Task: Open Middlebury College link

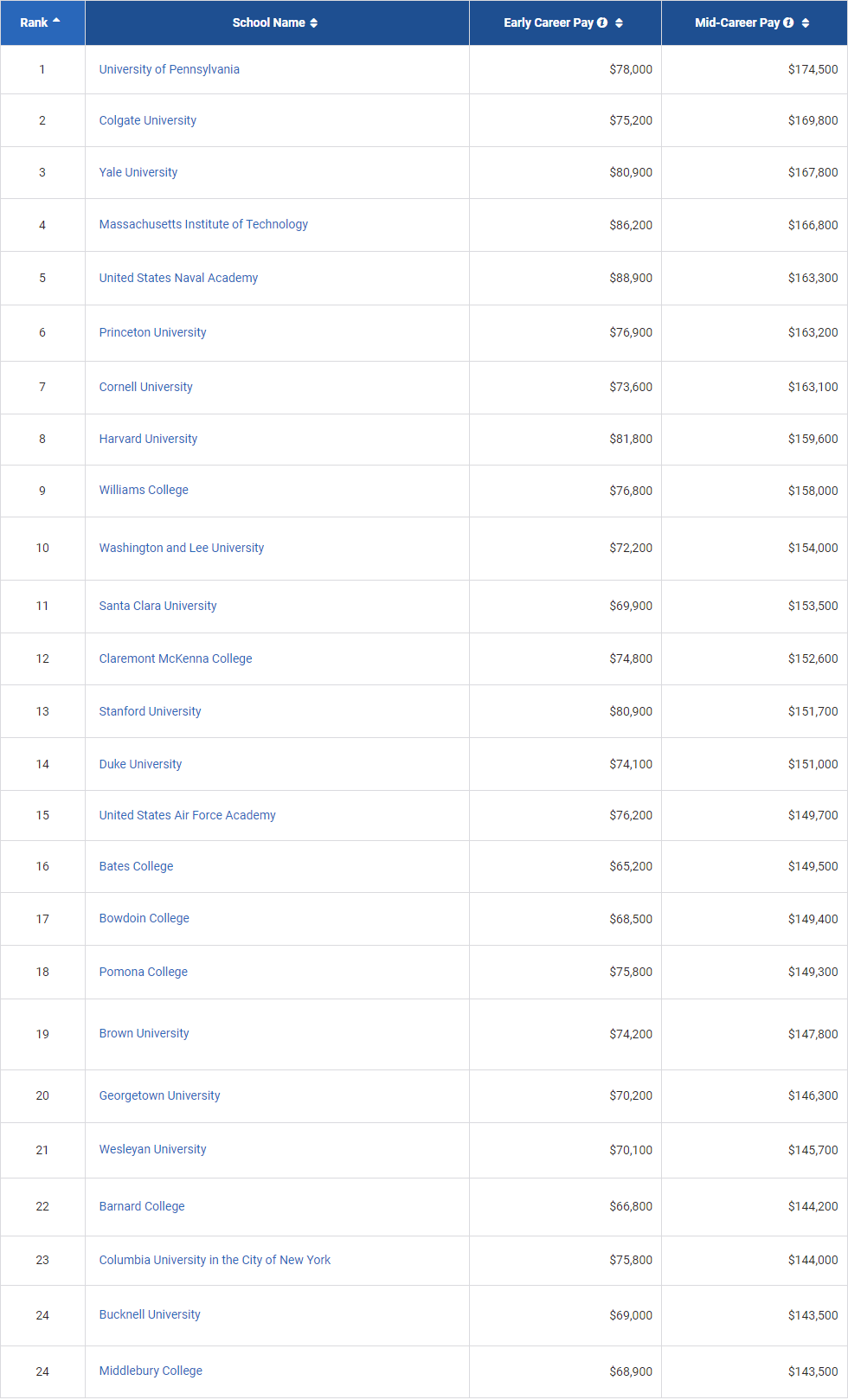Action: (151, 1371)
